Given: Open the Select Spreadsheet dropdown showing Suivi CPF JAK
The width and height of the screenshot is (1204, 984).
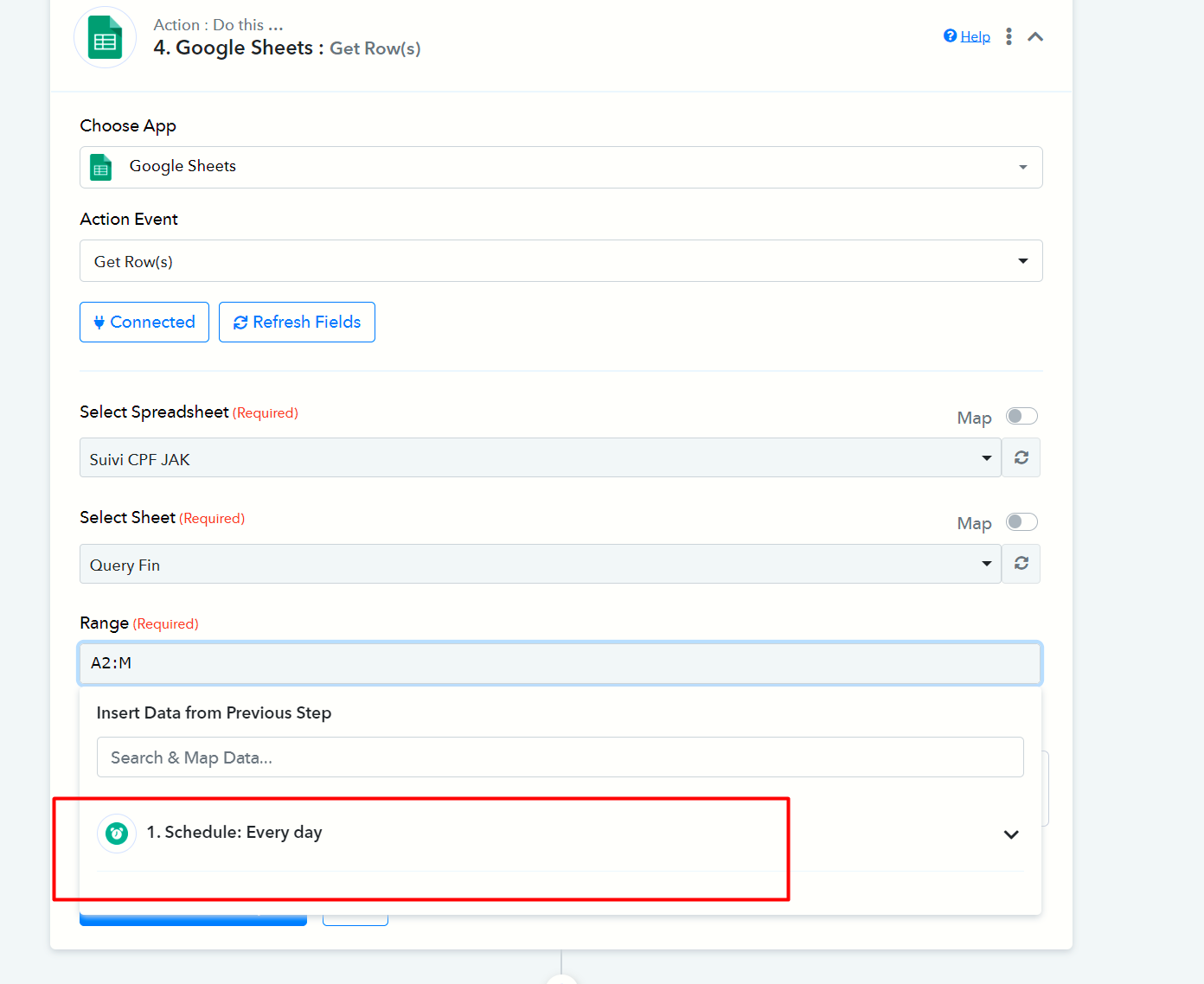Looking at the screenshot, I should [x=541, y=458].
